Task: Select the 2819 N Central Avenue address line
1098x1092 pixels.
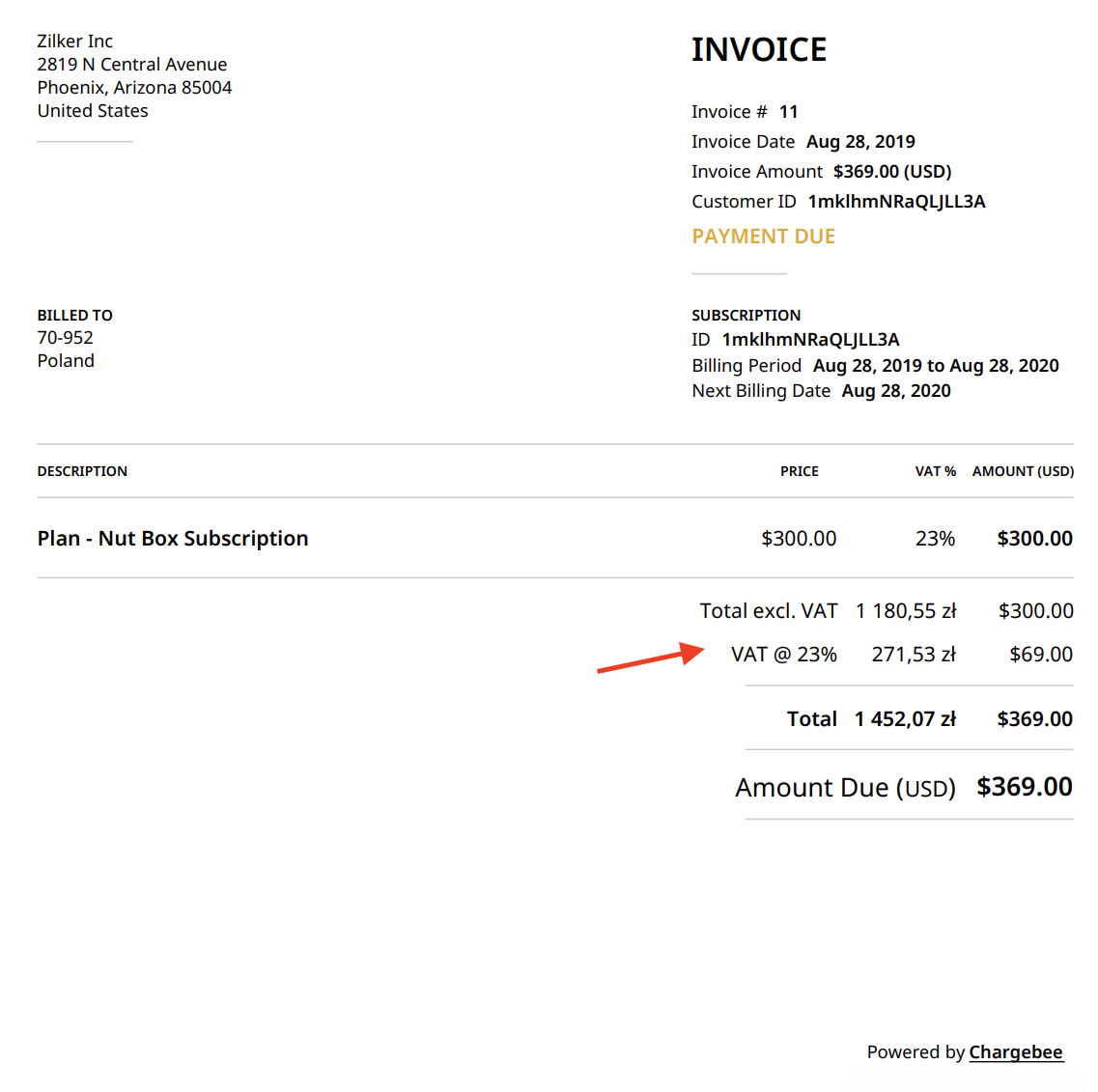Action: pyautogui.click(x=132, y=65)
